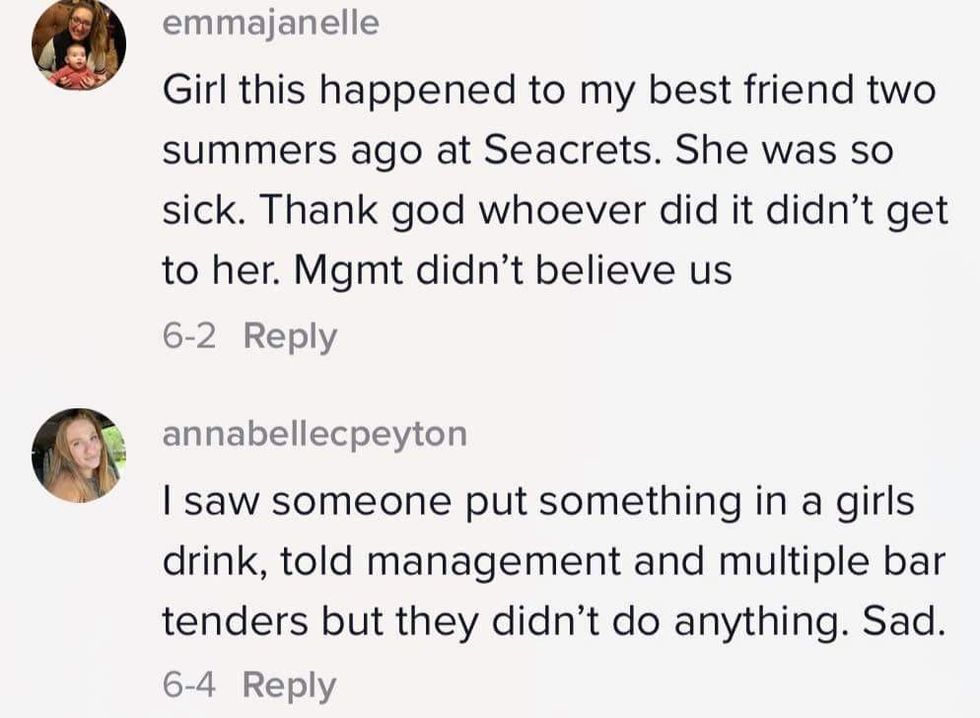Reply to emmajanelle's comment
This screenshot has width=980, height=718.
click(290, 336)
